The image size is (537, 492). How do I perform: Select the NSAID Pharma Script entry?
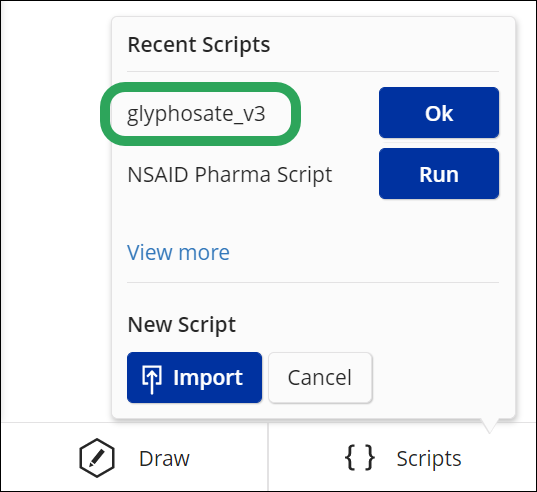(229, 174)
